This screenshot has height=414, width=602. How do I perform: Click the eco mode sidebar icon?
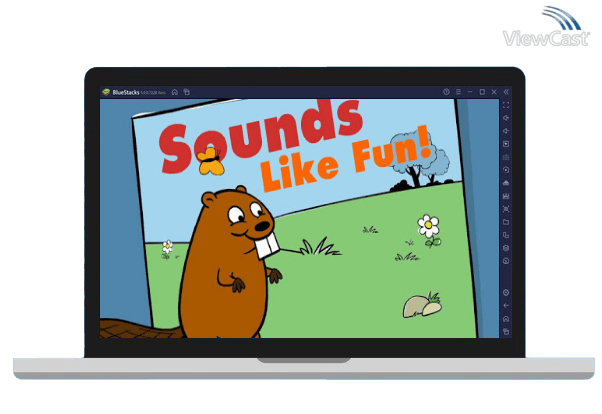point(506,183)
